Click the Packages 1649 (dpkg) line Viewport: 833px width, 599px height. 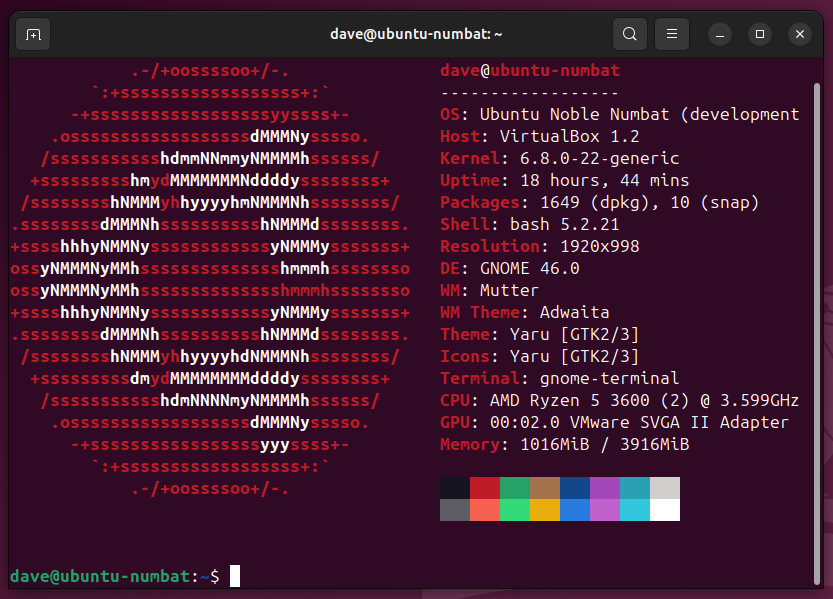click(x=599, y=202)
